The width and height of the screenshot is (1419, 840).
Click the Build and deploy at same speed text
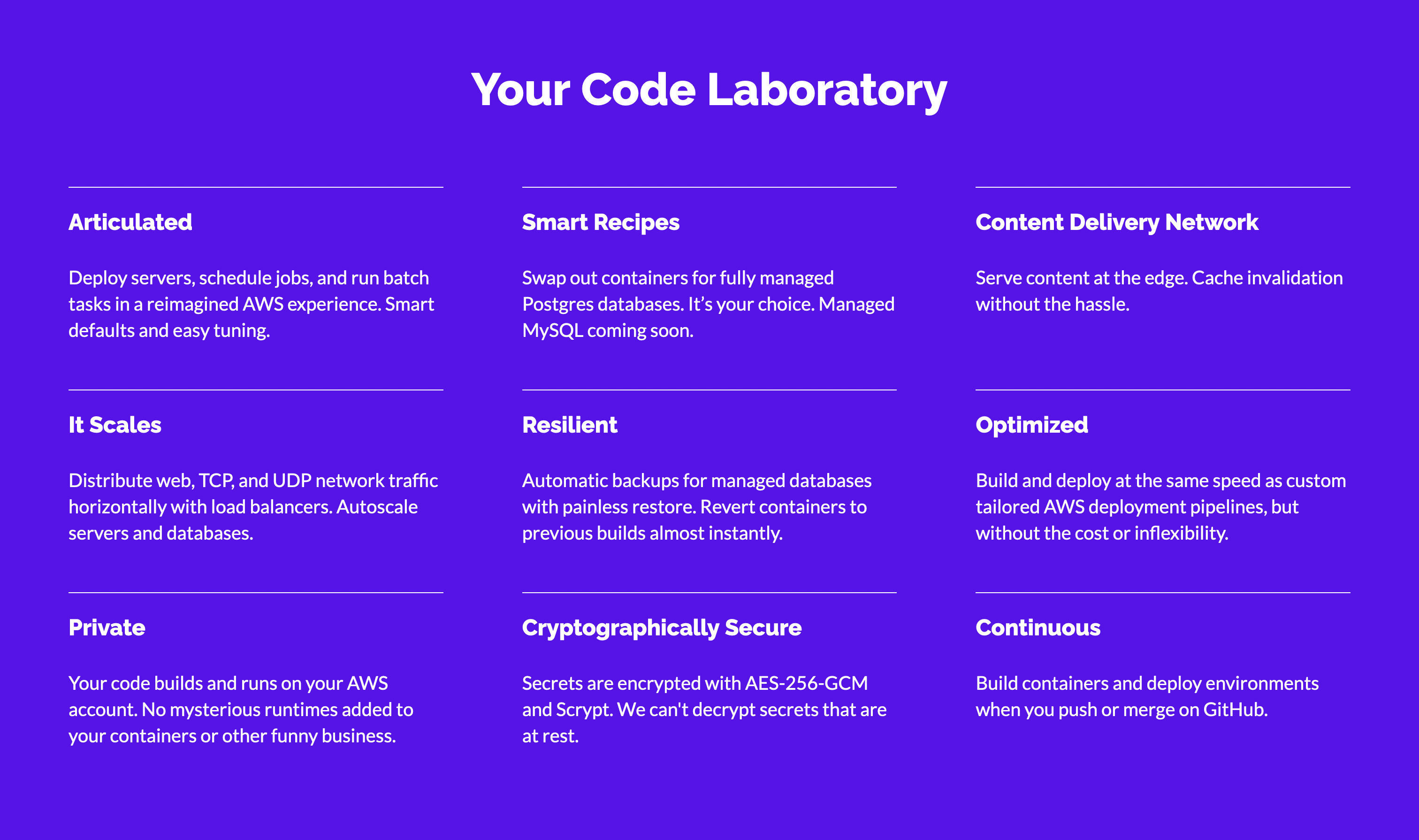tap(1161, 507)
